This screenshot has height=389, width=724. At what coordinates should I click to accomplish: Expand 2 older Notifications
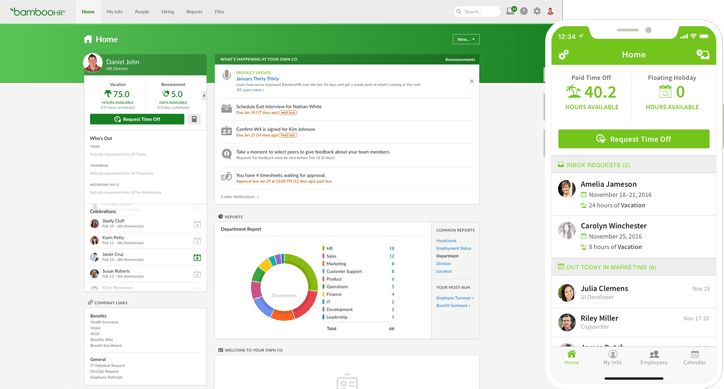click(240, 197)
